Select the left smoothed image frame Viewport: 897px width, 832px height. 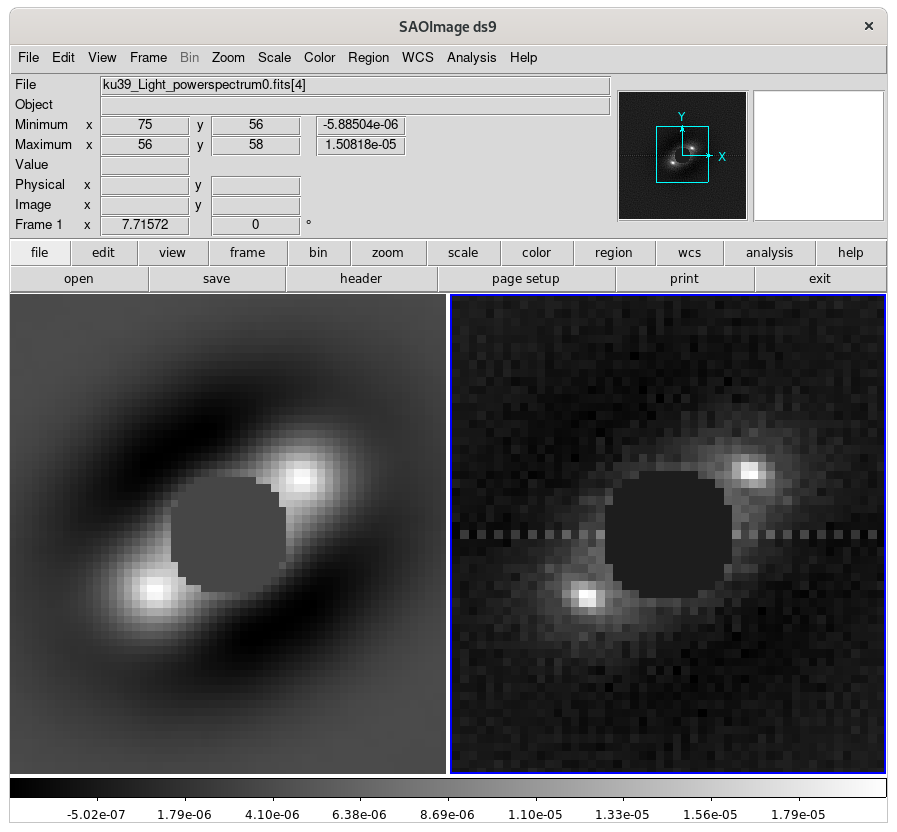pyautogui.click(x=228, y=534)
